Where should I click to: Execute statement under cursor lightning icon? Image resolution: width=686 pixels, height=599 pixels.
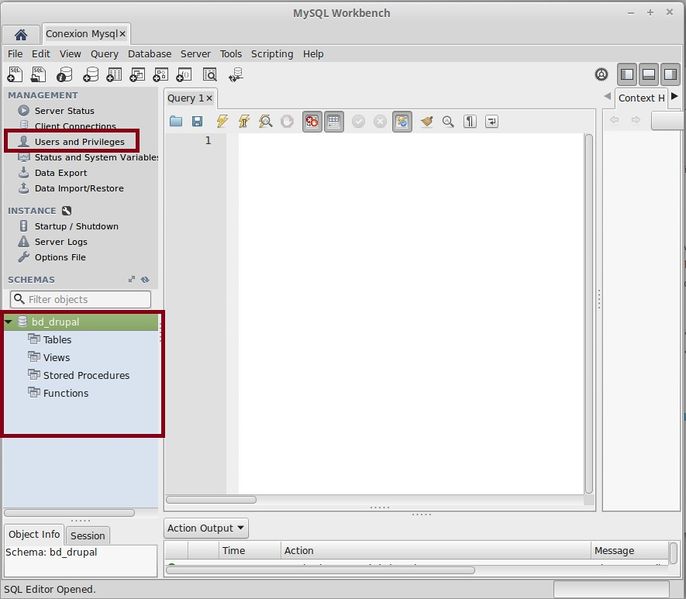tap(244, 121)
